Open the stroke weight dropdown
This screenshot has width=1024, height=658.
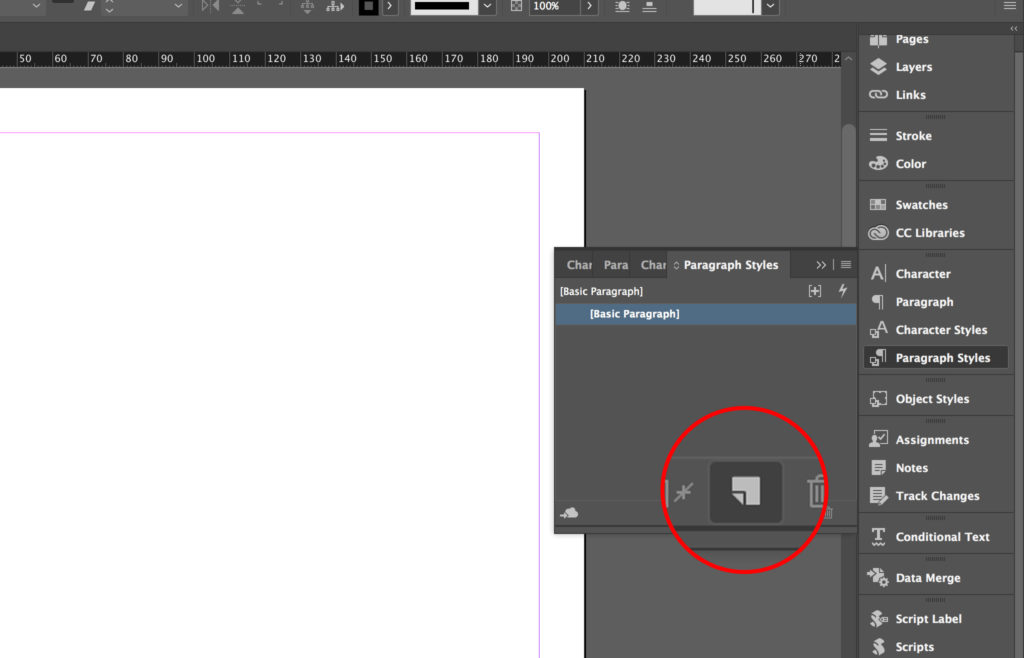(487, 7)
